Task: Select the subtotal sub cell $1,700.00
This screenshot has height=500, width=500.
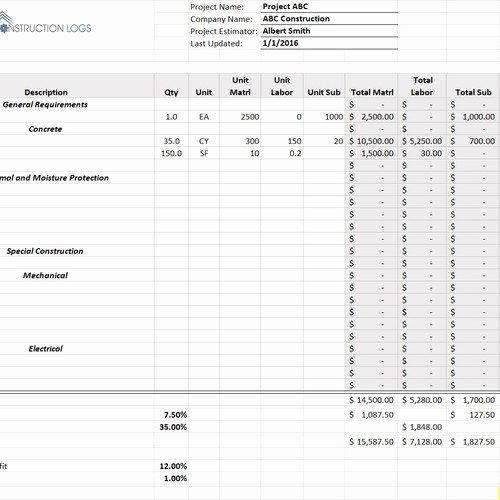Action: [473, 400]
